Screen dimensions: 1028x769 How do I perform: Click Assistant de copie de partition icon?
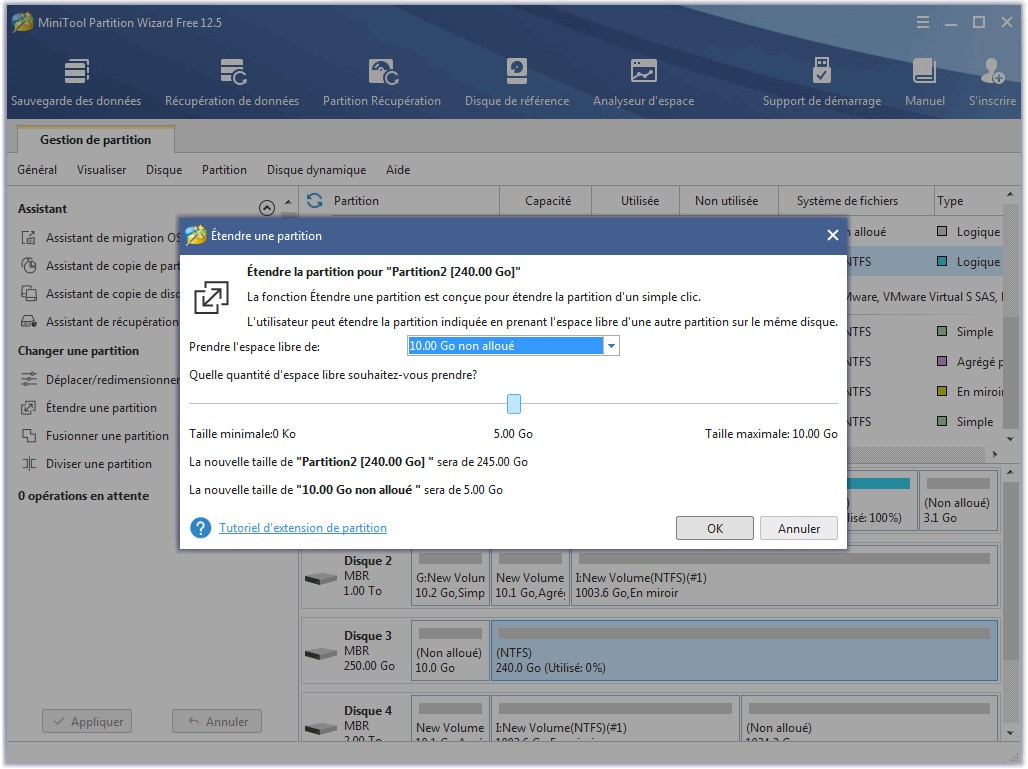pyautogui.click(x=28, y=266)
